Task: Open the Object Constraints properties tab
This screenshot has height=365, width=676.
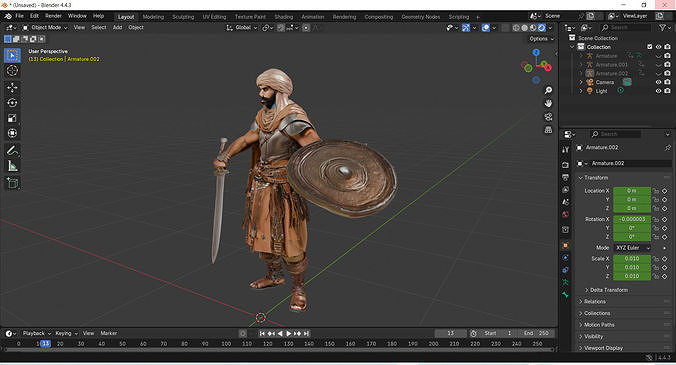Action: [566, 270]
